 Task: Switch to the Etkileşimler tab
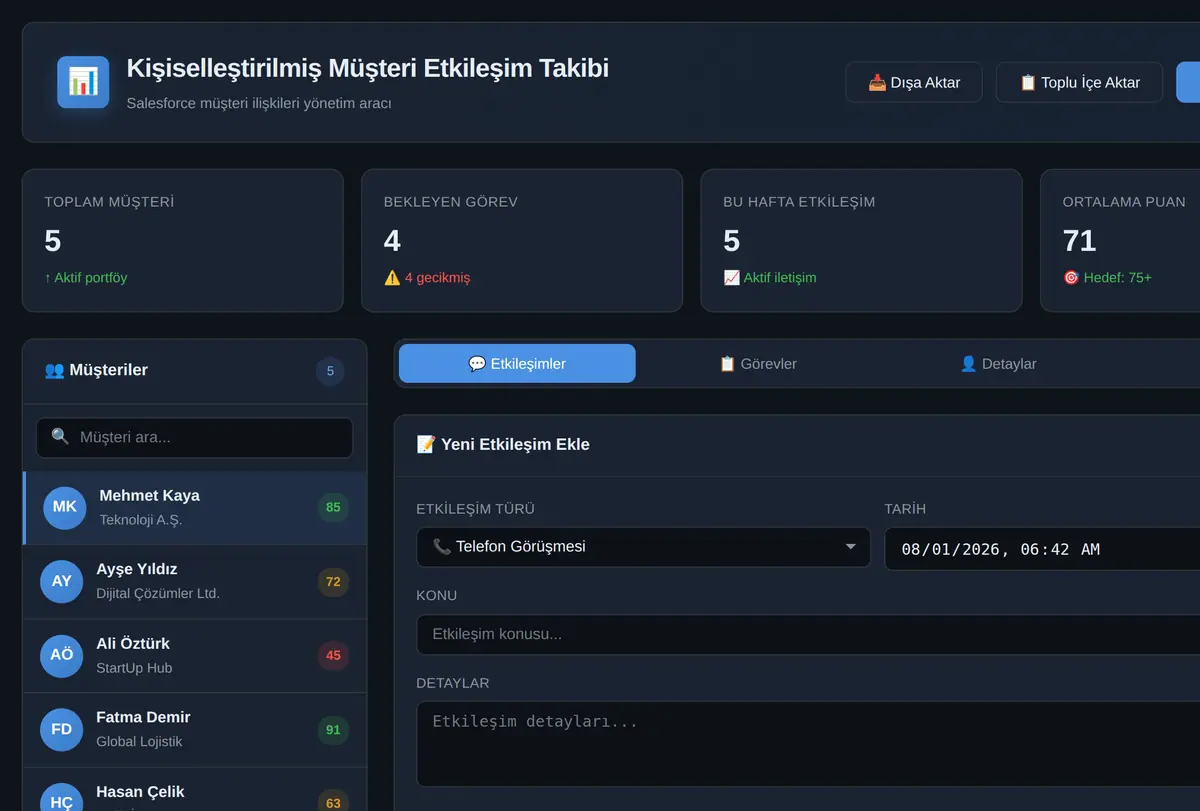point(517,364)
